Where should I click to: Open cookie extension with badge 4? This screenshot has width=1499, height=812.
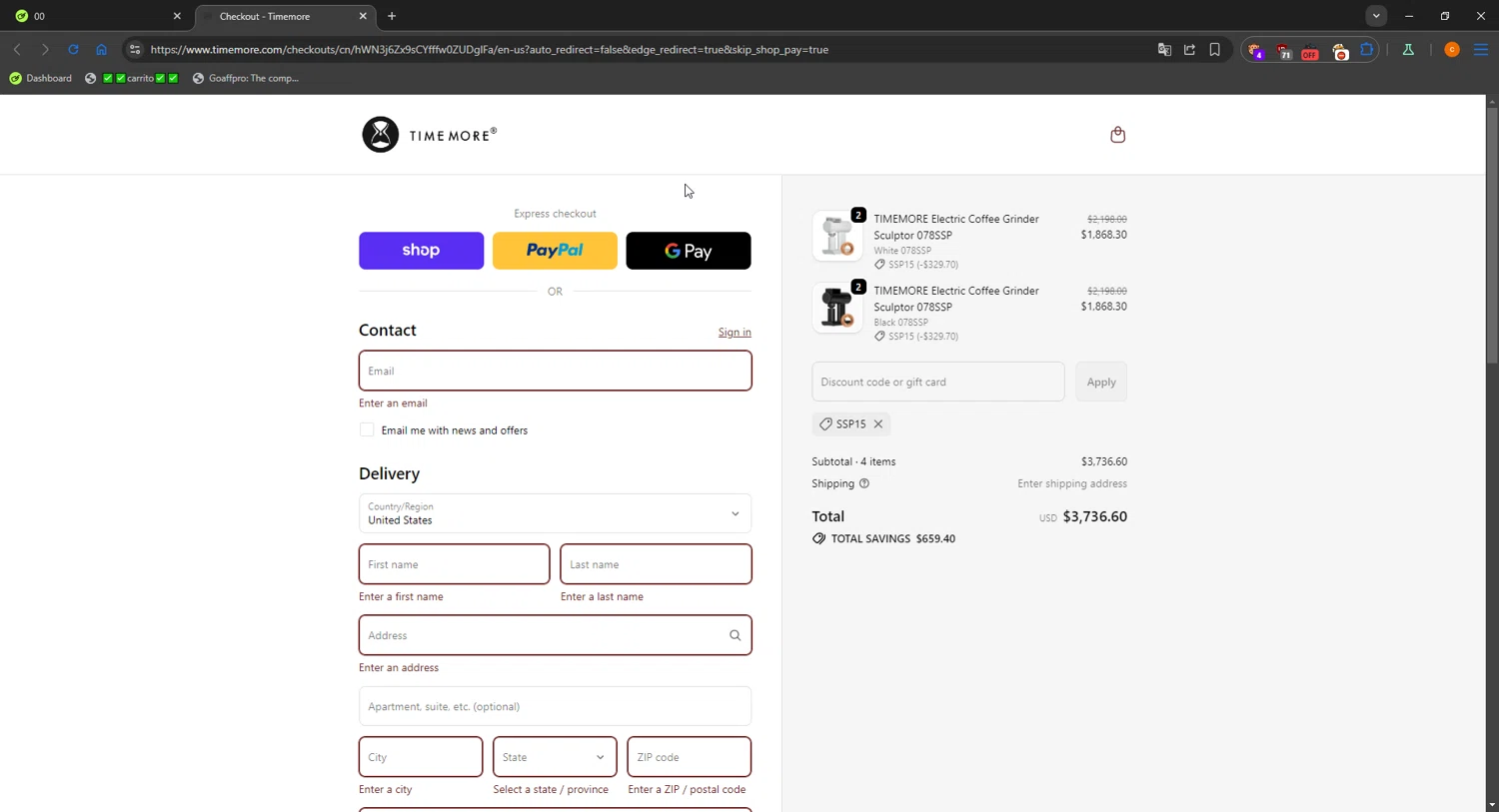[x=1256, y=50]
